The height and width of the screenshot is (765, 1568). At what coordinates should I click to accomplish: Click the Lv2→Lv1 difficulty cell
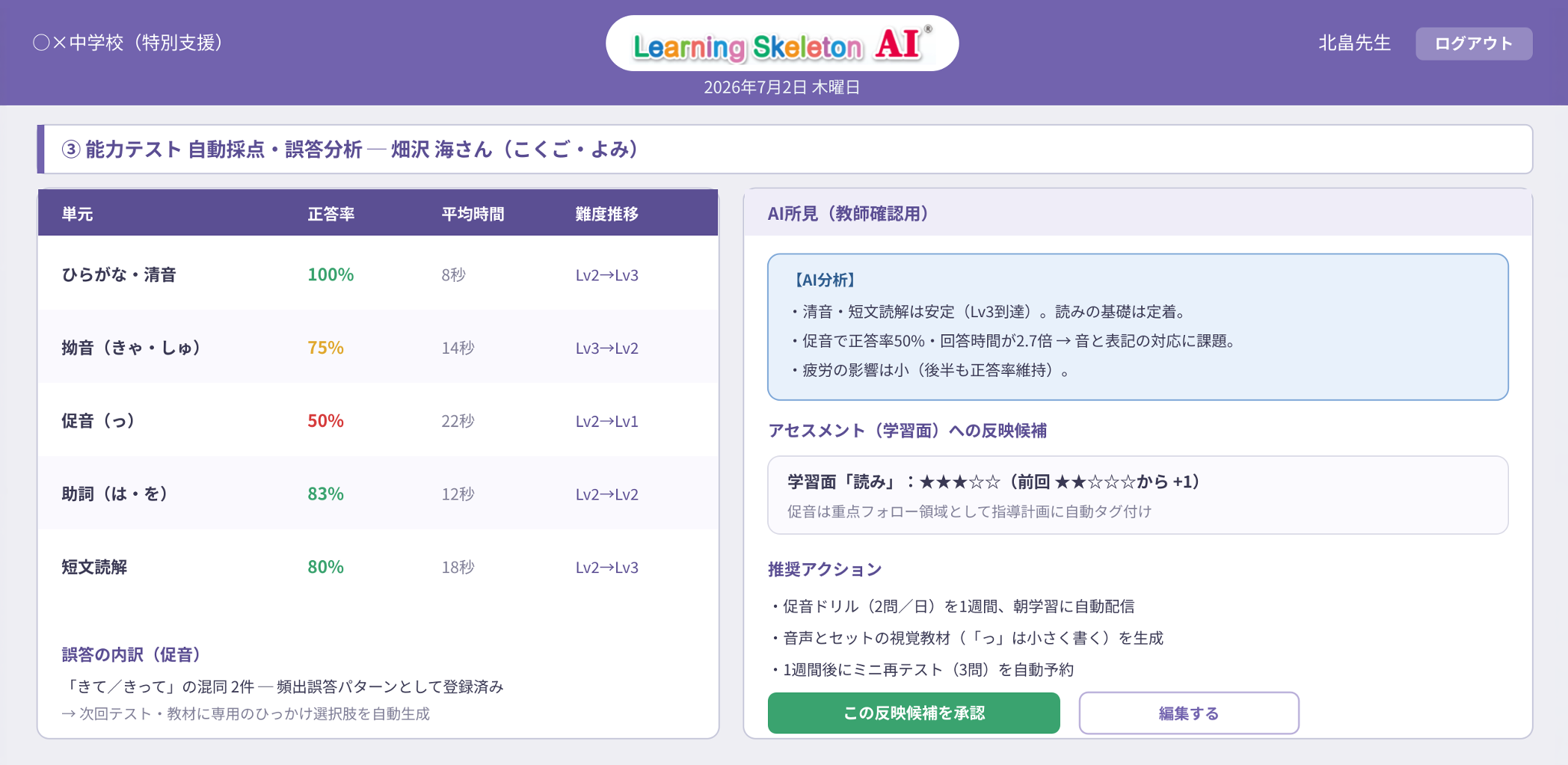(606, 422)
